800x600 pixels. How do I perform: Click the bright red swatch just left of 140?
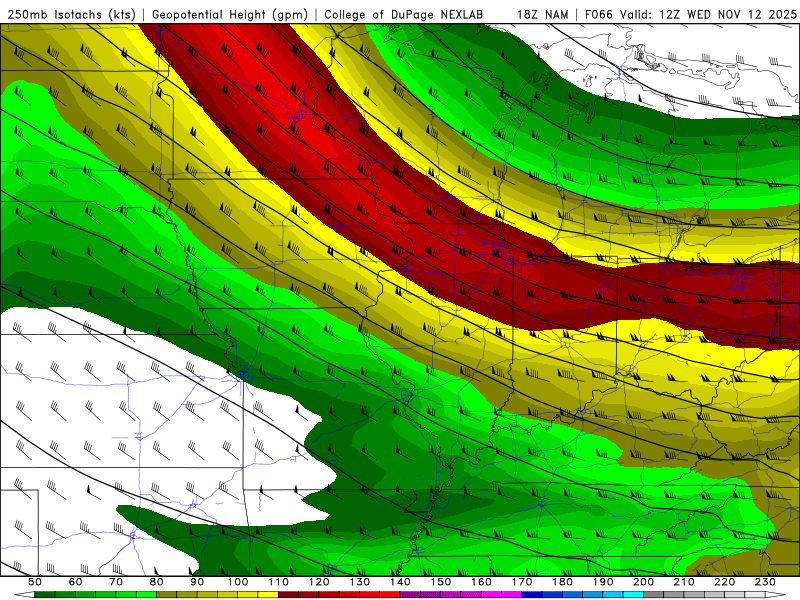point(390,595)
